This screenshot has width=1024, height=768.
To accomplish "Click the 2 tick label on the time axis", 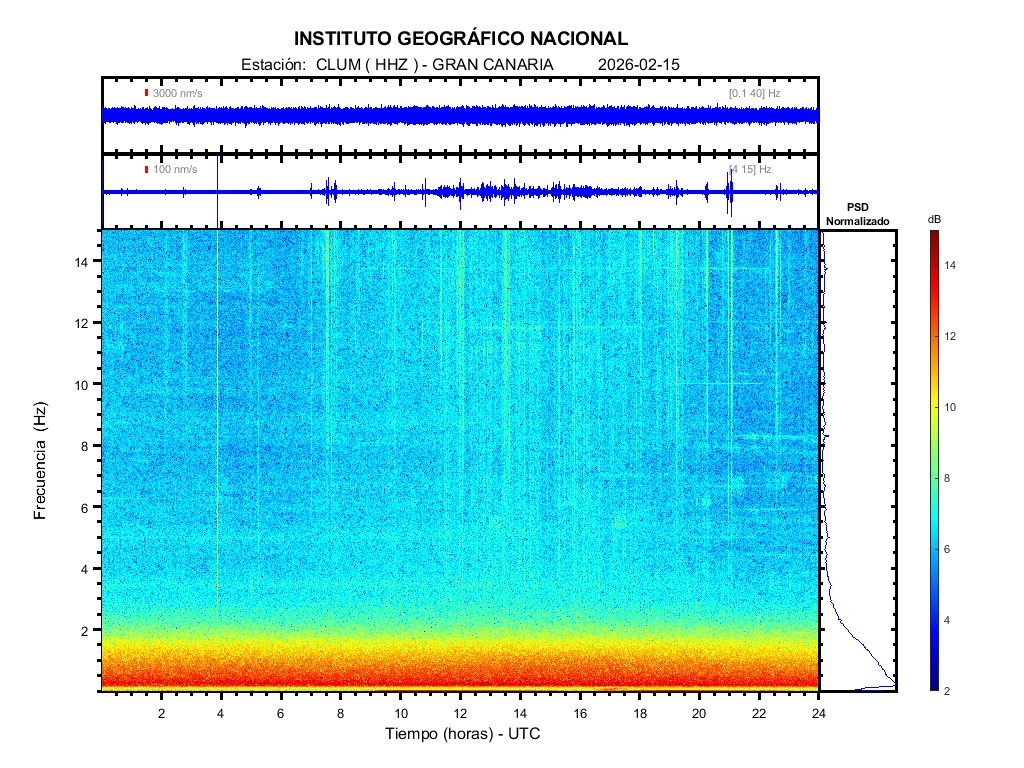I will click(x=162, y=713).
